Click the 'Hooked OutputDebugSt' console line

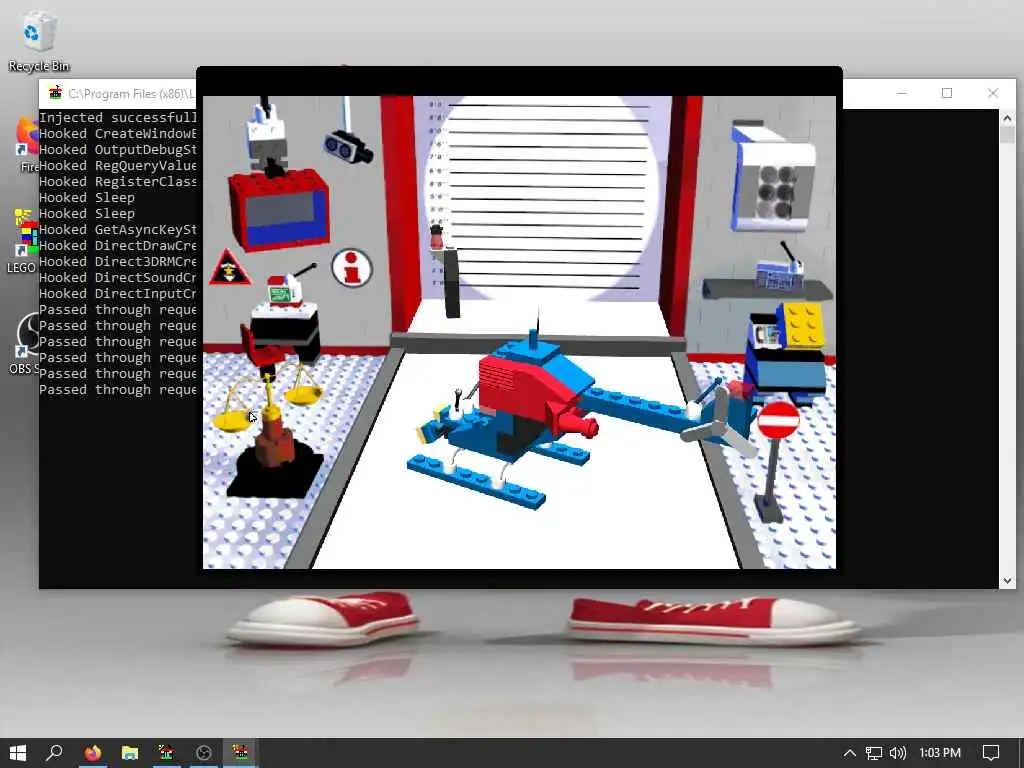coord(118,150)
